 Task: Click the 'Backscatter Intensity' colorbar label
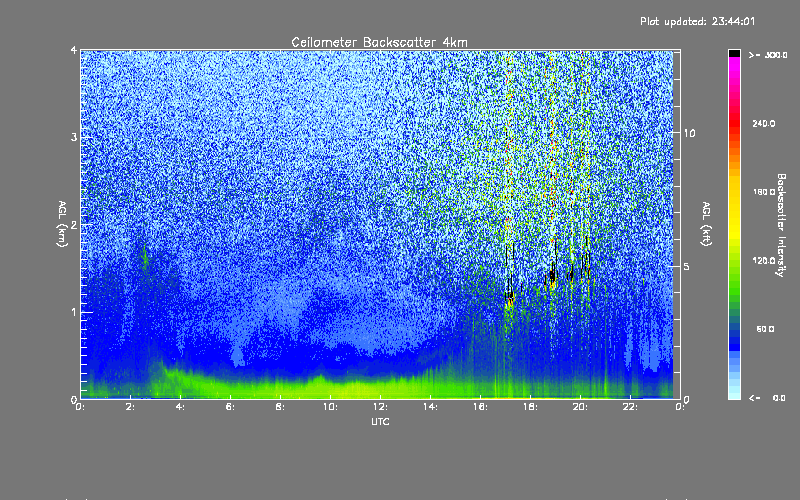tap(781, 225)
